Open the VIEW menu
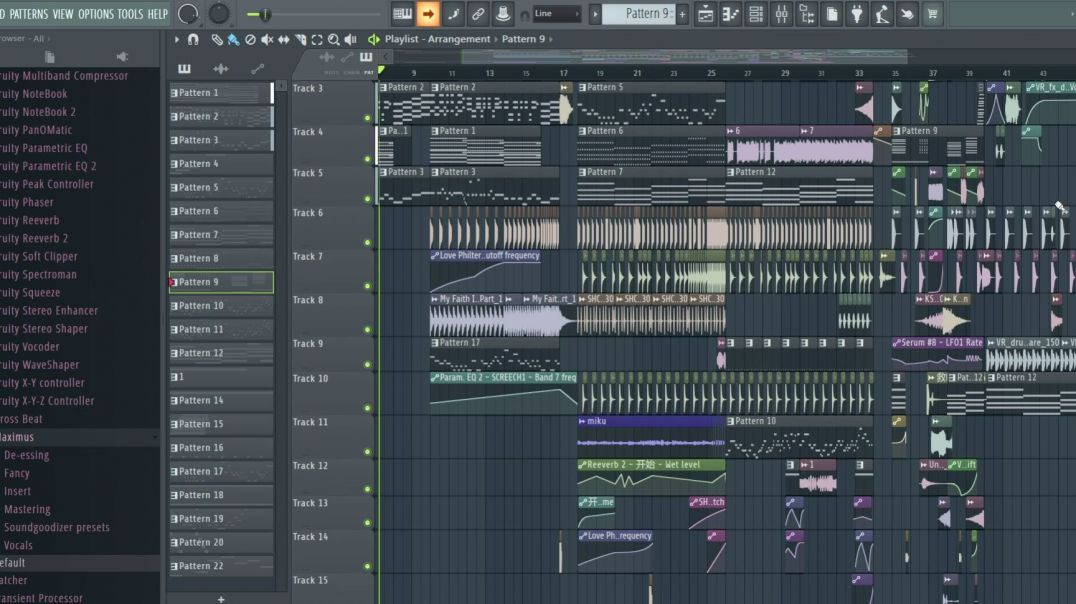The image size is (1076, 604). [x=63, y=14]
